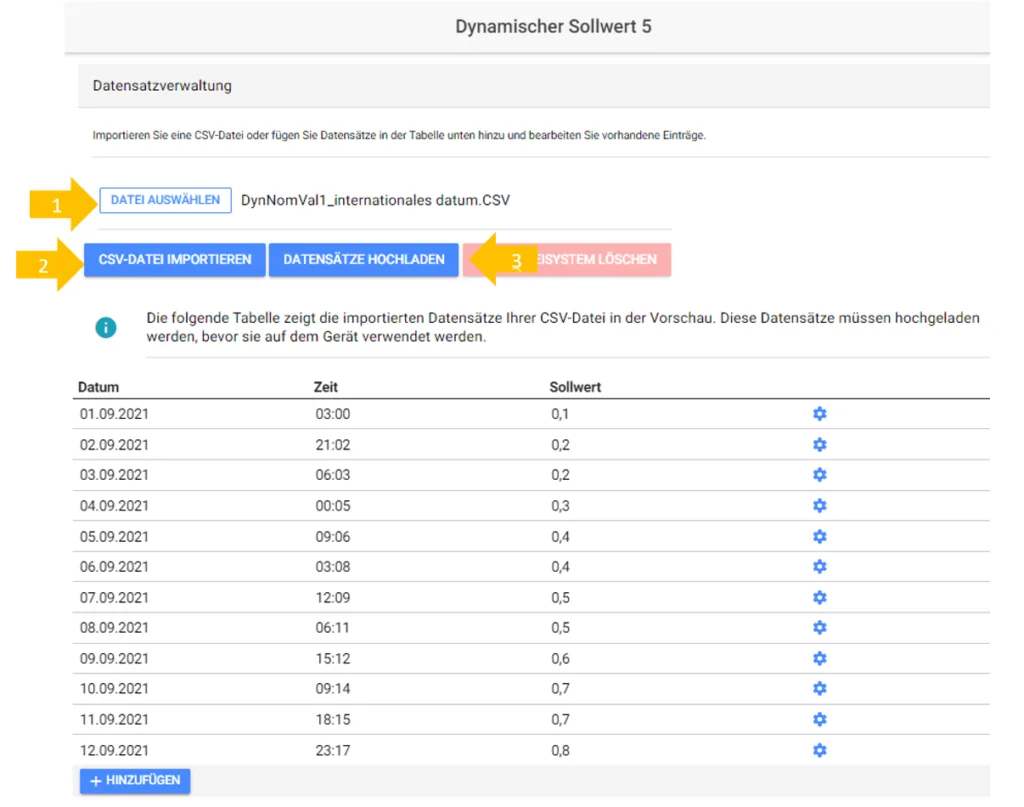Select the date cell 05.09.2021
The height and width of the screenshot is (807, 1024).
click(x=114, y=536)
